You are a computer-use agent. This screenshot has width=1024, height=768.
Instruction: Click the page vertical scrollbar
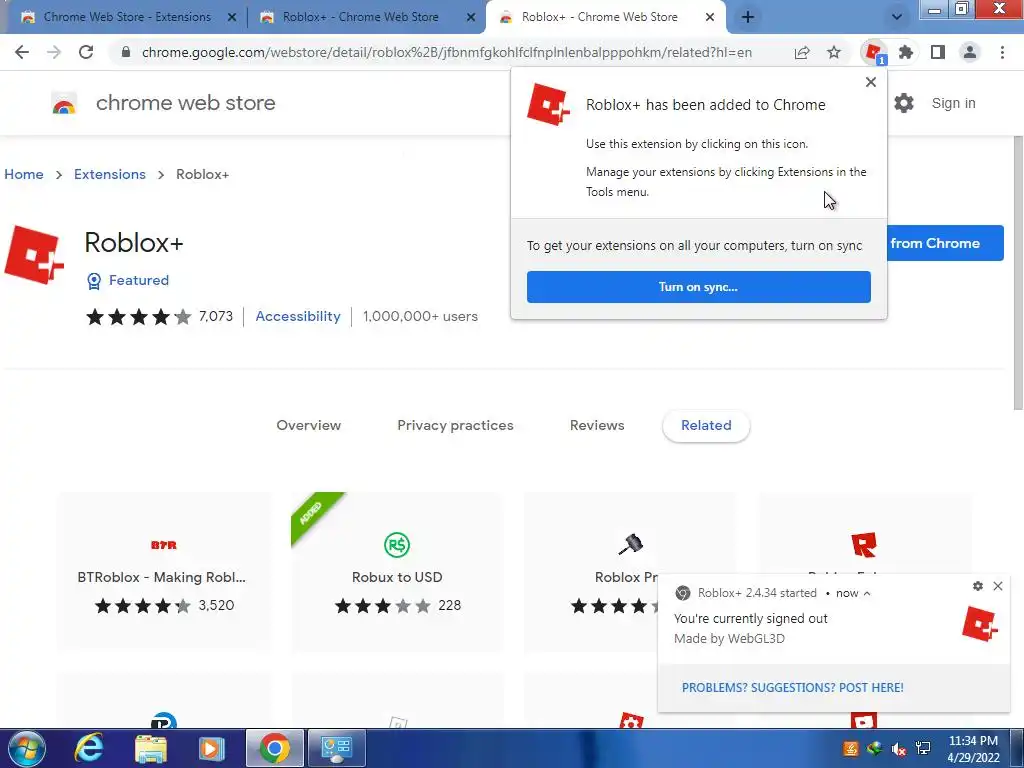[x=1017, y=274]
